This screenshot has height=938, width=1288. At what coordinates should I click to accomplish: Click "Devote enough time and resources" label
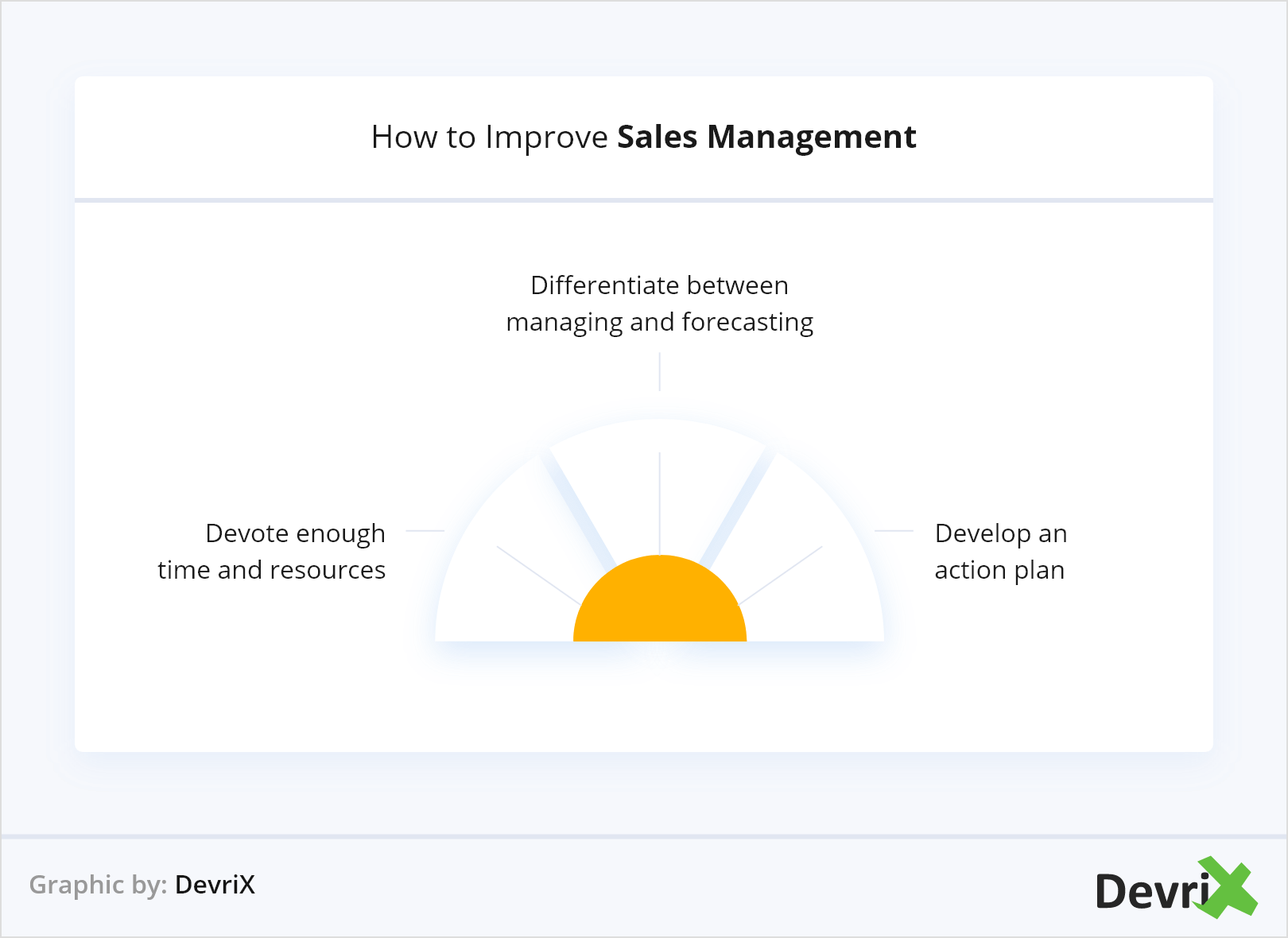(x=272, y=552)
